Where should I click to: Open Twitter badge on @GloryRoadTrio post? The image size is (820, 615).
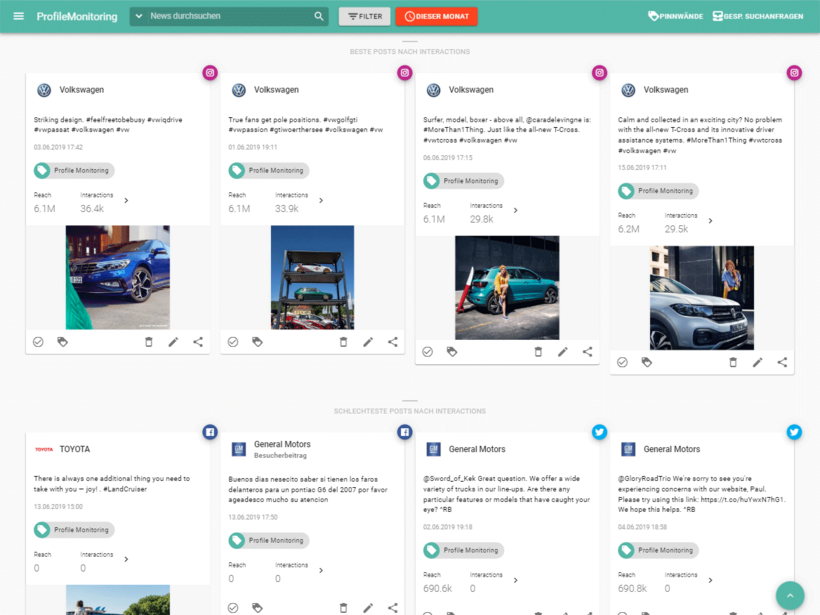tap(794, 432)
